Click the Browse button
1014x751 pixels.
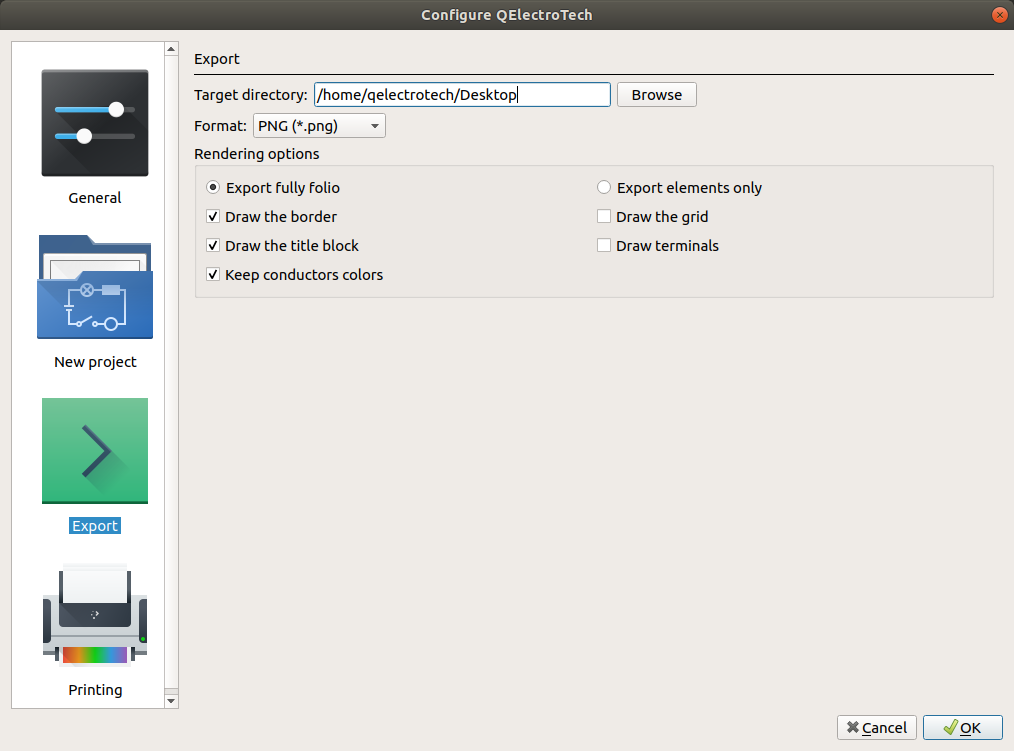pyautogui.click(x=656, y=94)
